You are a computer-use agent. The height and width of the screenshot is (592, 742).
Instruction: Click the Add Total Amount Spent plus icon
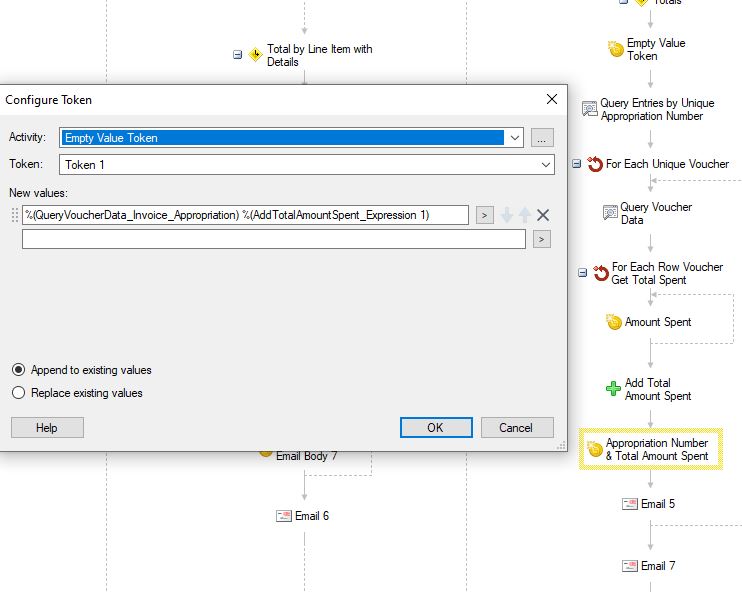[x=613, y=389]
